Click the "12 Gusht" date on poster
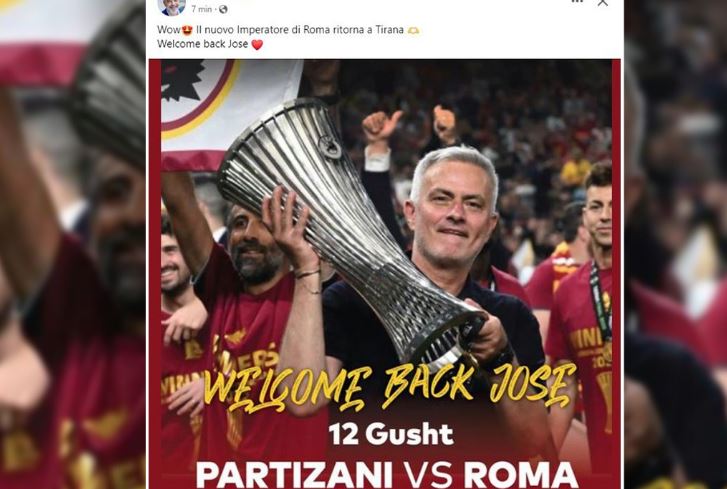This screenshot has height=489, width=727. tap(390, 435)
